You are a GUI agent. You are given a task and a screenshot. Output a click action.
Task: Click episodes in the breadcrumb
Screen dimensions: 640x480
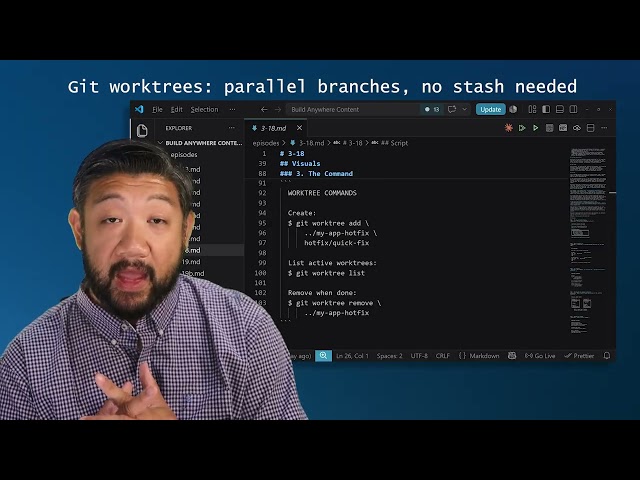(x=266, y=143)
